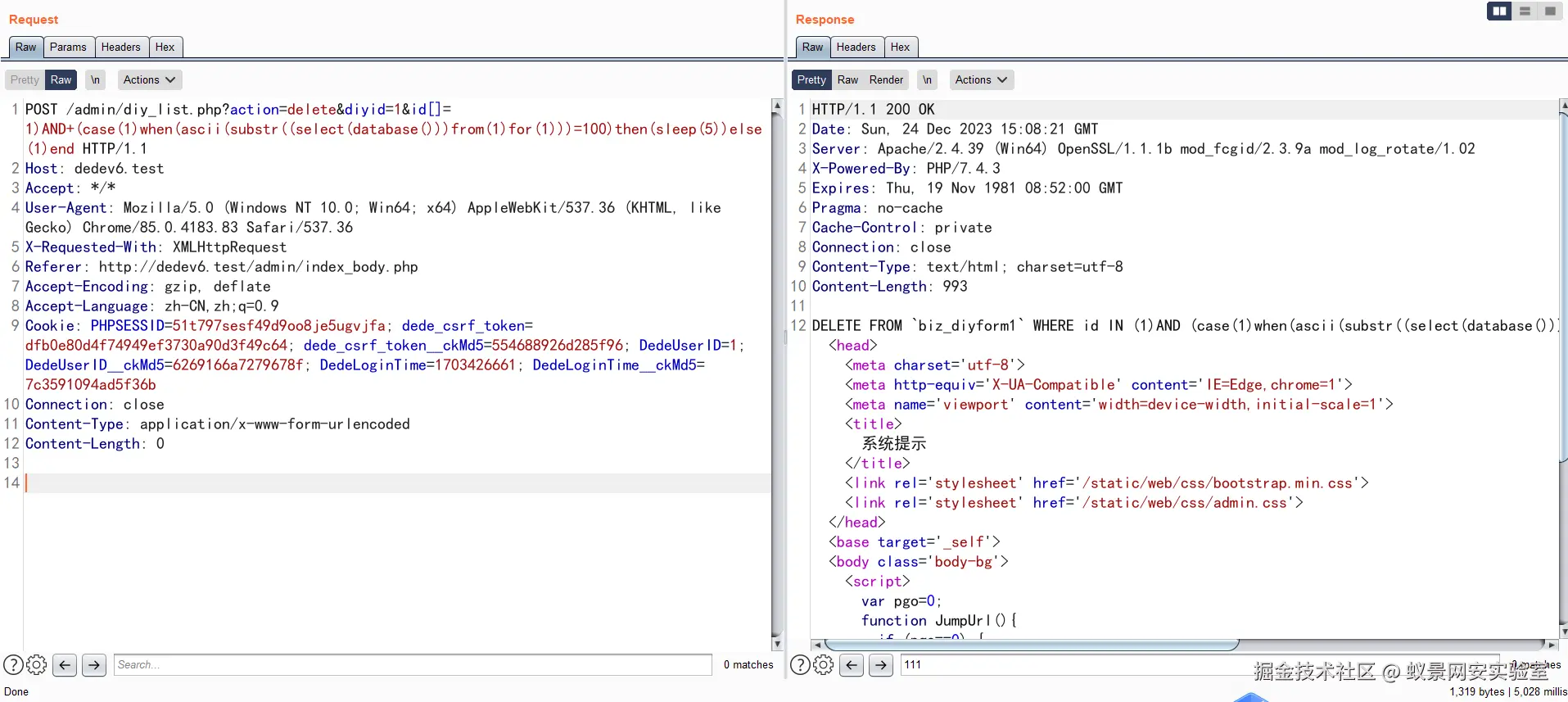Viewport: 1568px width, 702px height.
Task: Click Response horizontal scrollbar left arrow
Action: (816, 645)
